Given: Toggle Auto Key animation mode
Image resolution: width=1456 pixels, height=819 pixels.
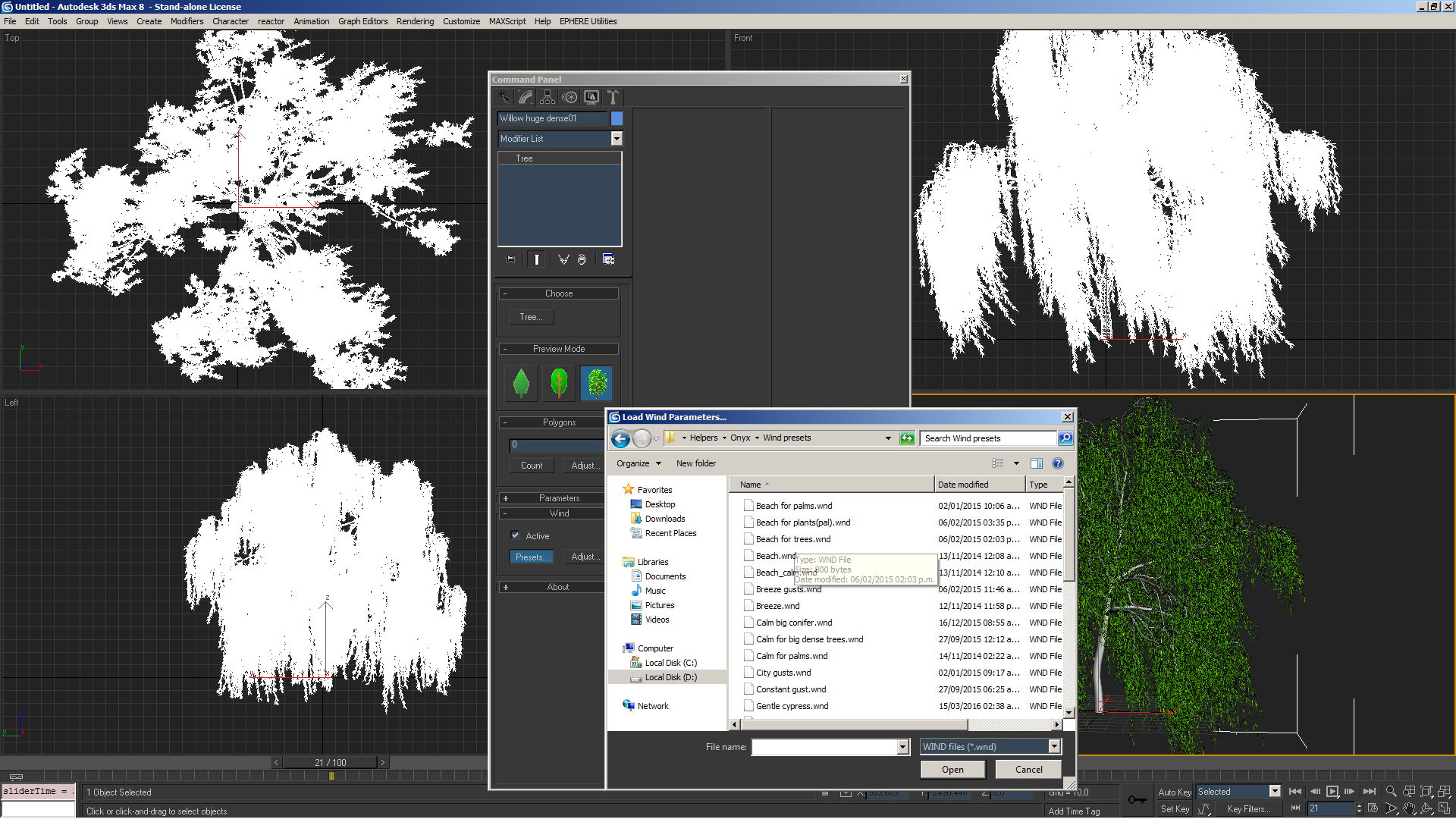Looking at the screenshot, I should pyautogui.click(x=1174, y=792).
